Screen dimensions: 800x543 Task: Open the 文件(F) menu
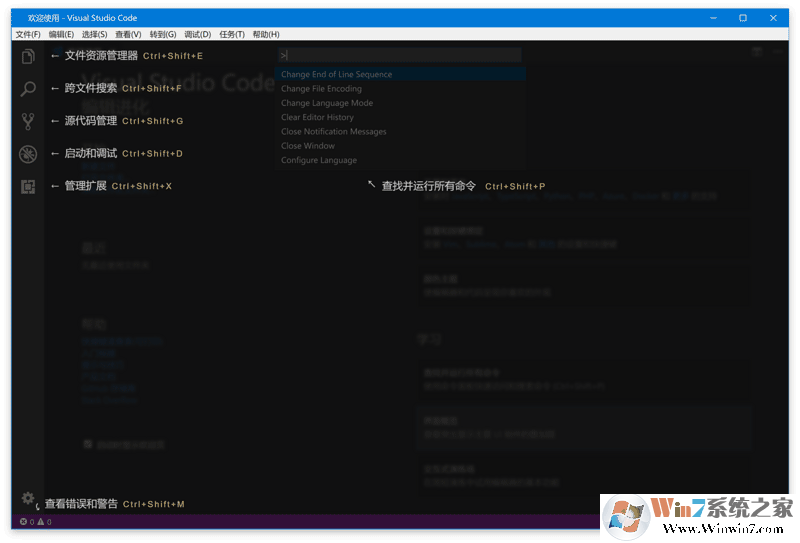28,34
